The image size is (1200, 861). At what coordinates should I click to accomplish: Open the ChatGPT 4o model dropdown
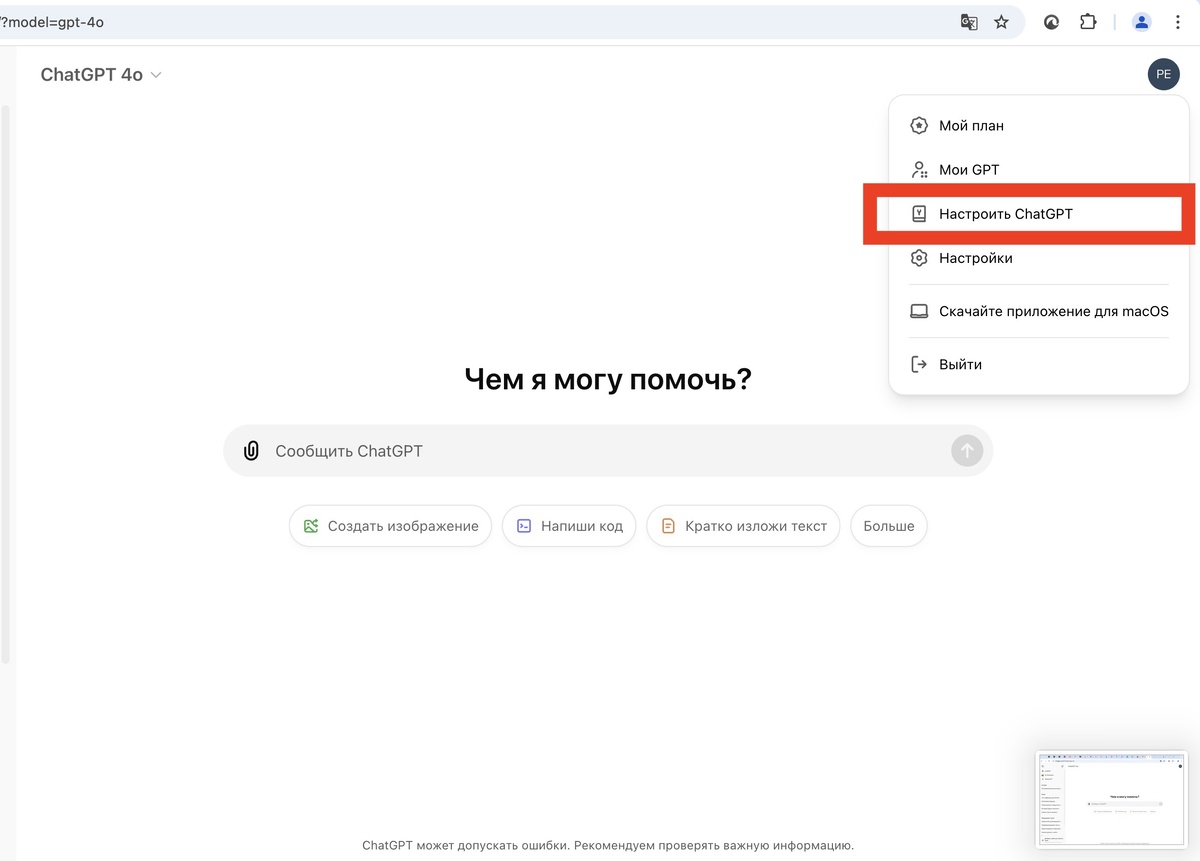coord(101,75)
